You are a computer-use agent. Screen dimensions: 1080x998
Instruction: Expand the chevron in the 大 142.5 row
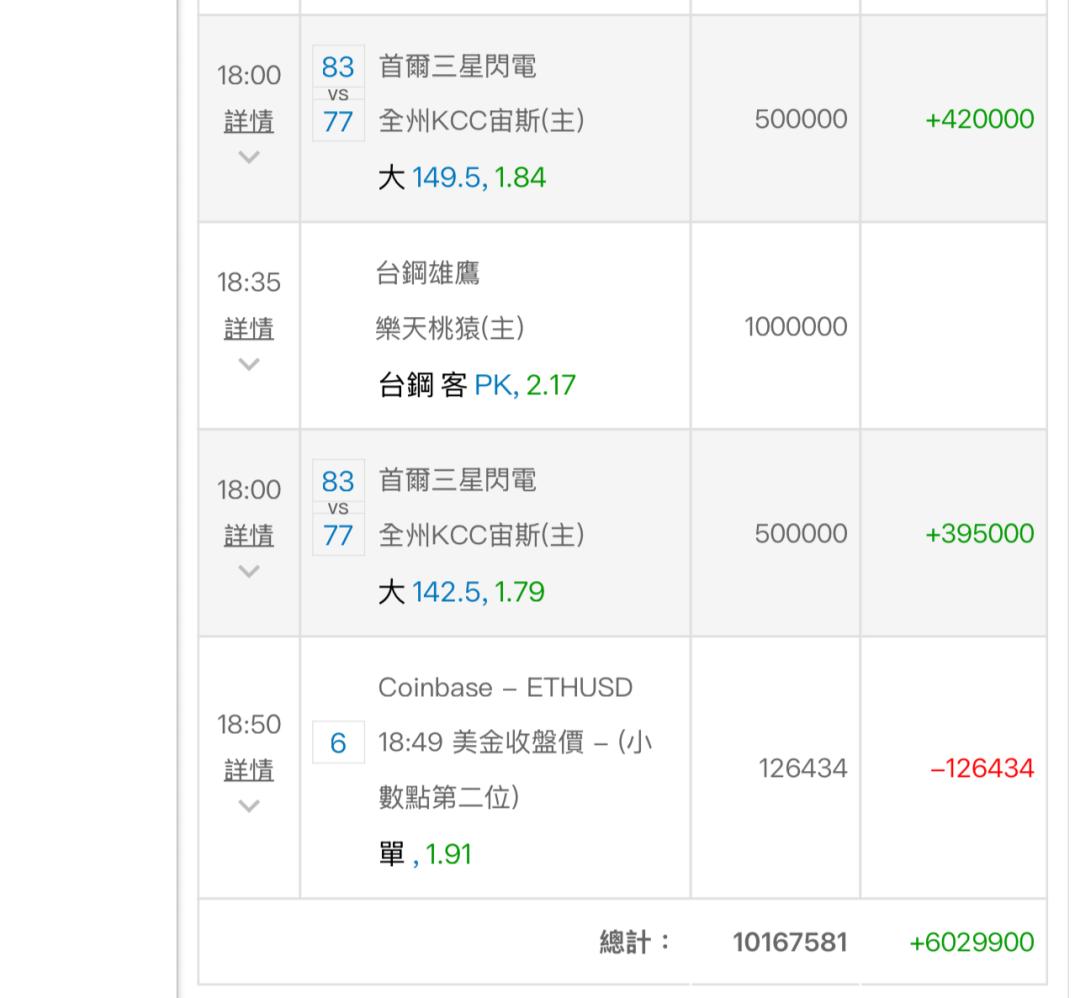pos(249,571)
